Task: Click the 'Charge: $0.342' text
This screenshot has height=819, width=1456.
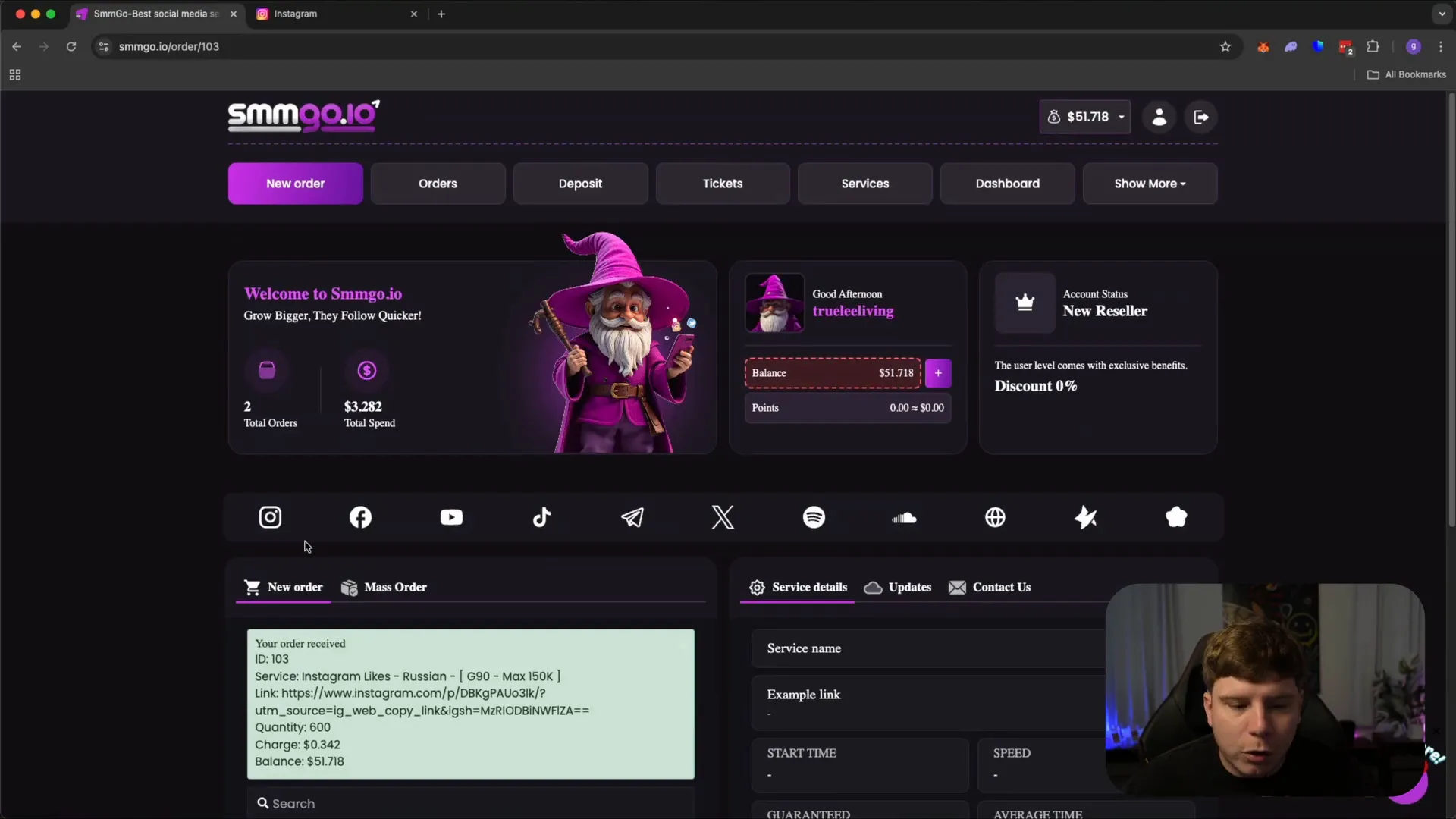Action: click(x=297, y=745)
